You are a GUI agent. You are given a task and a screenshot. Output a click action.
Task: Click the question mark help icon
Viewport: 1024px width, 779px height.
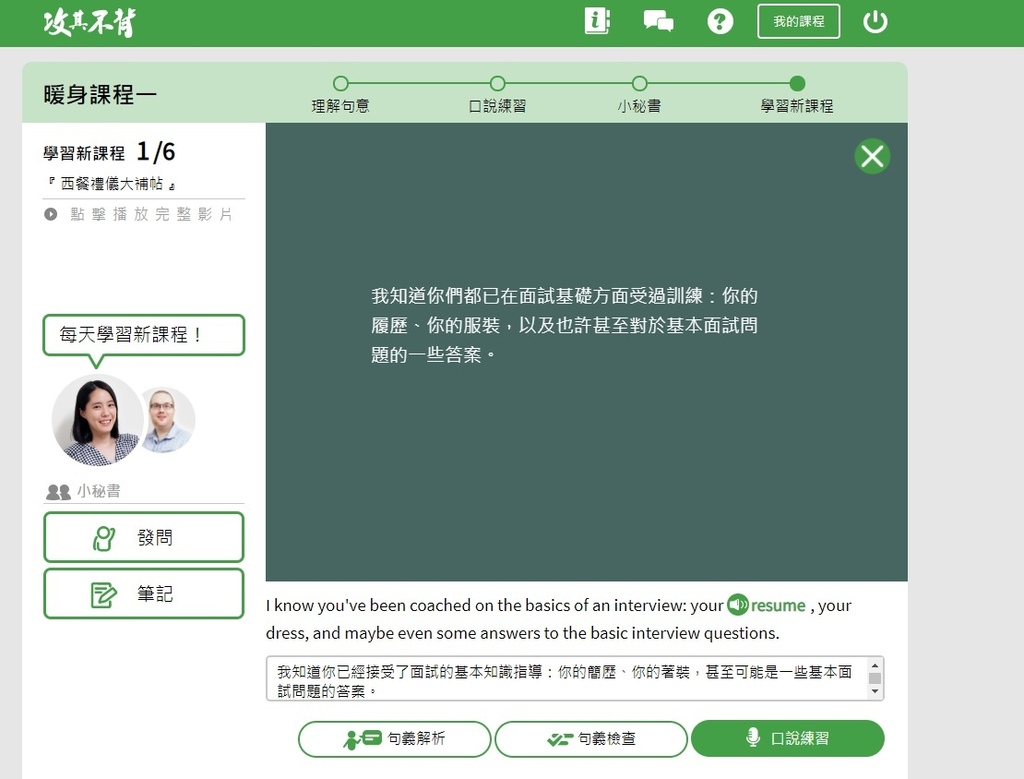tap(720, 22)
